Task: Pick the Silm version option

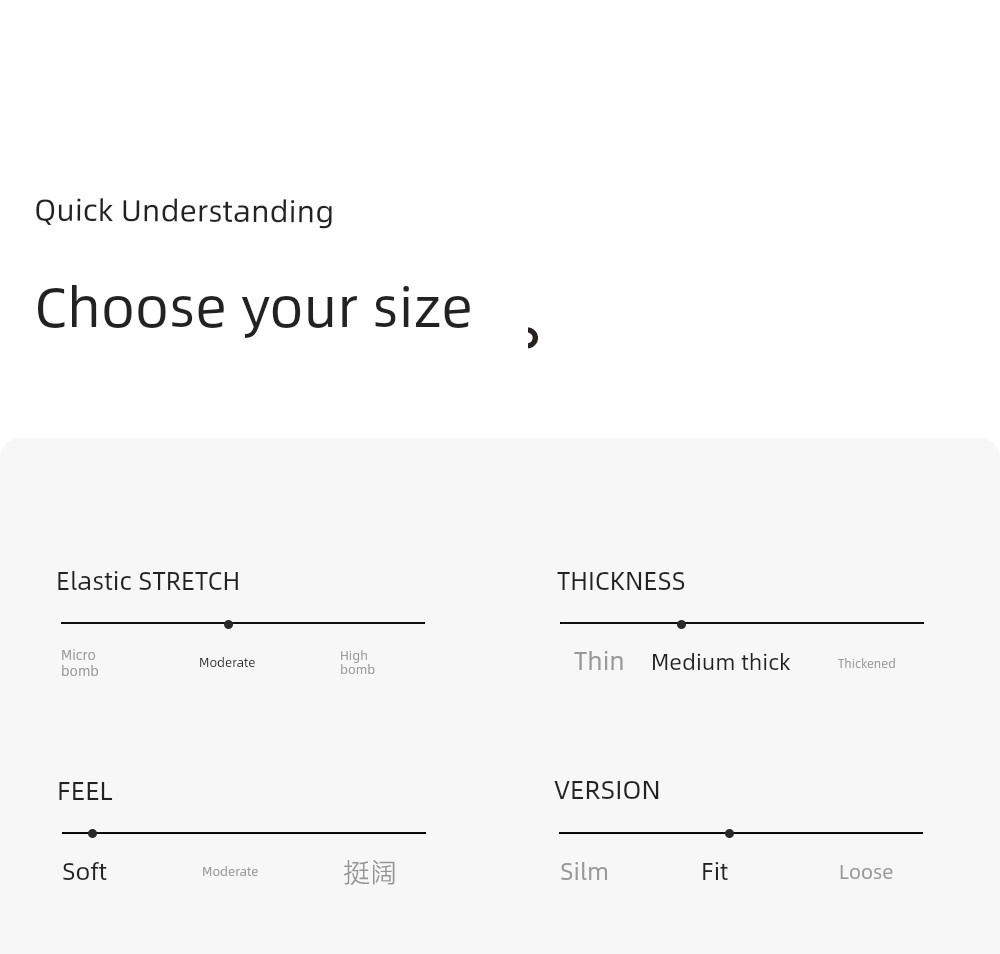Action: pos(584,872)
